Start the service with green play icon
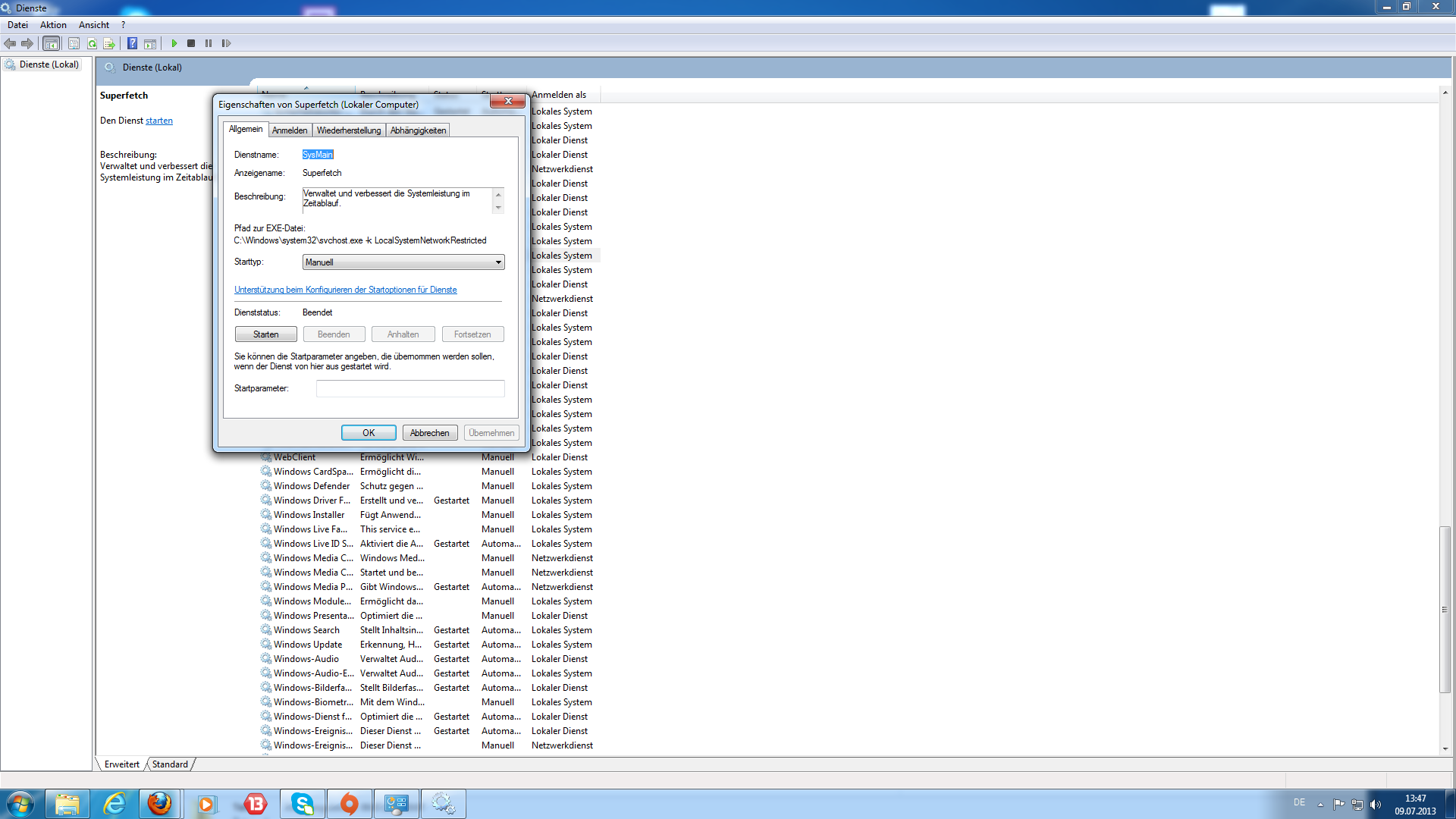The width and height of the screenshot is (1456, 819). pos(174,43)
